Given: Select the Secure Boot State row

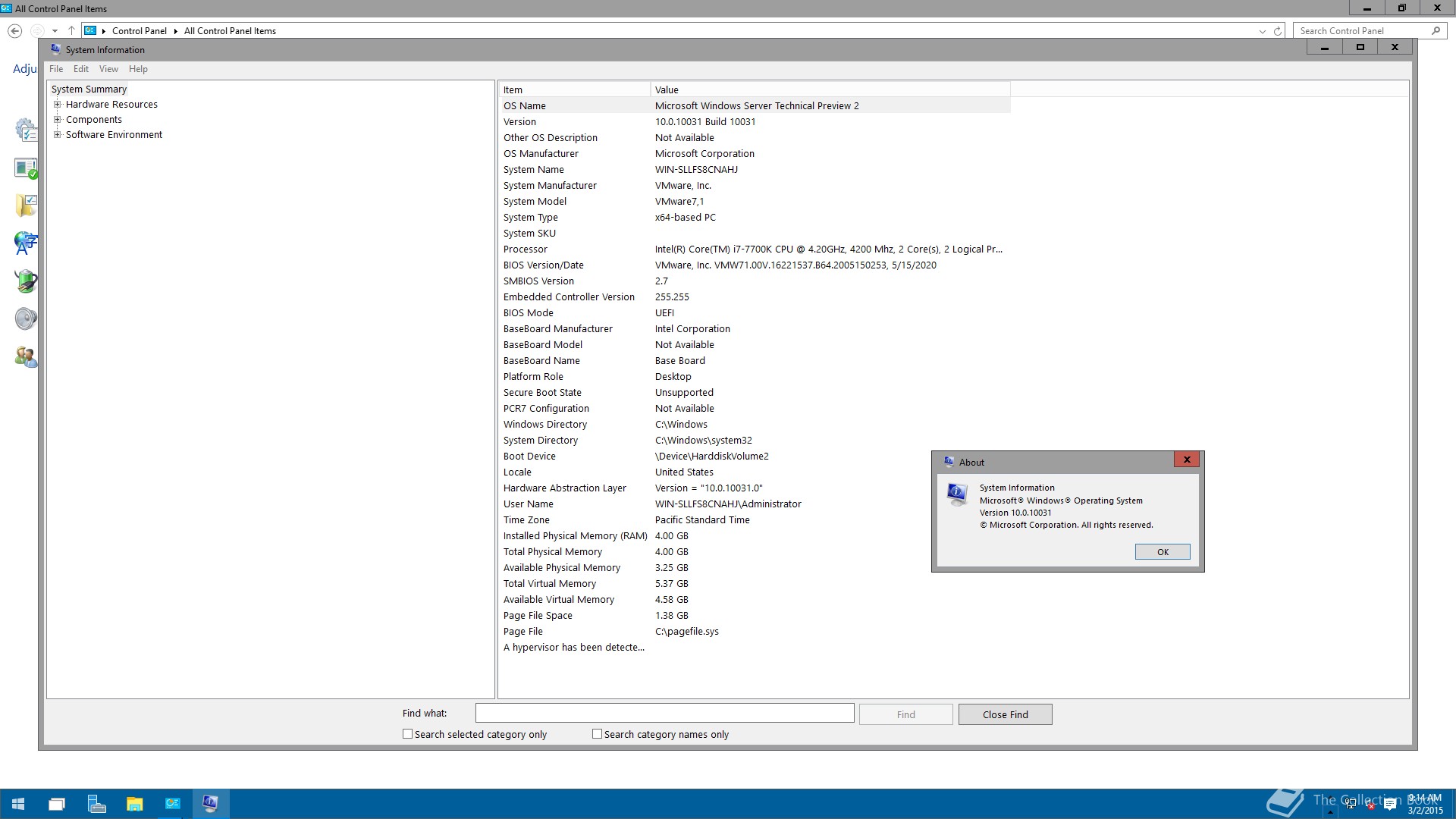Looking at the screenshot, I should (x=755, y=393).
